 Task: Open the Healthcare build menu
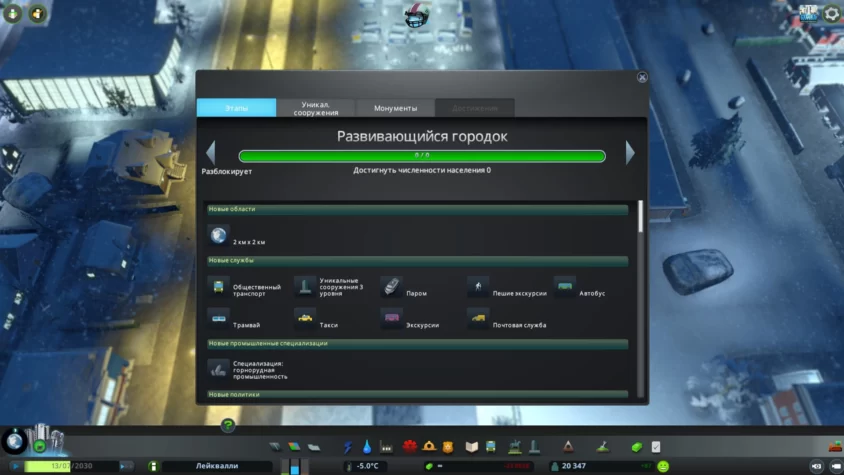click(410, 446)
